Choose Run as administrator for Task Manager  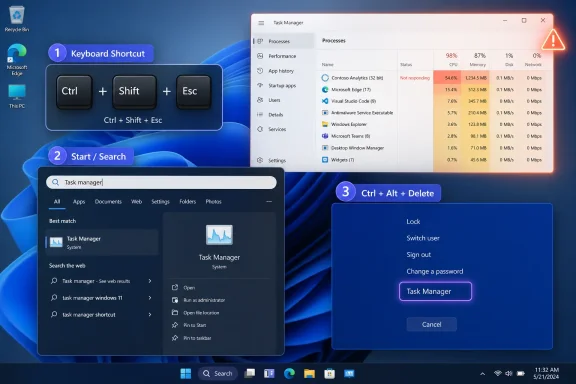[199, 300]
